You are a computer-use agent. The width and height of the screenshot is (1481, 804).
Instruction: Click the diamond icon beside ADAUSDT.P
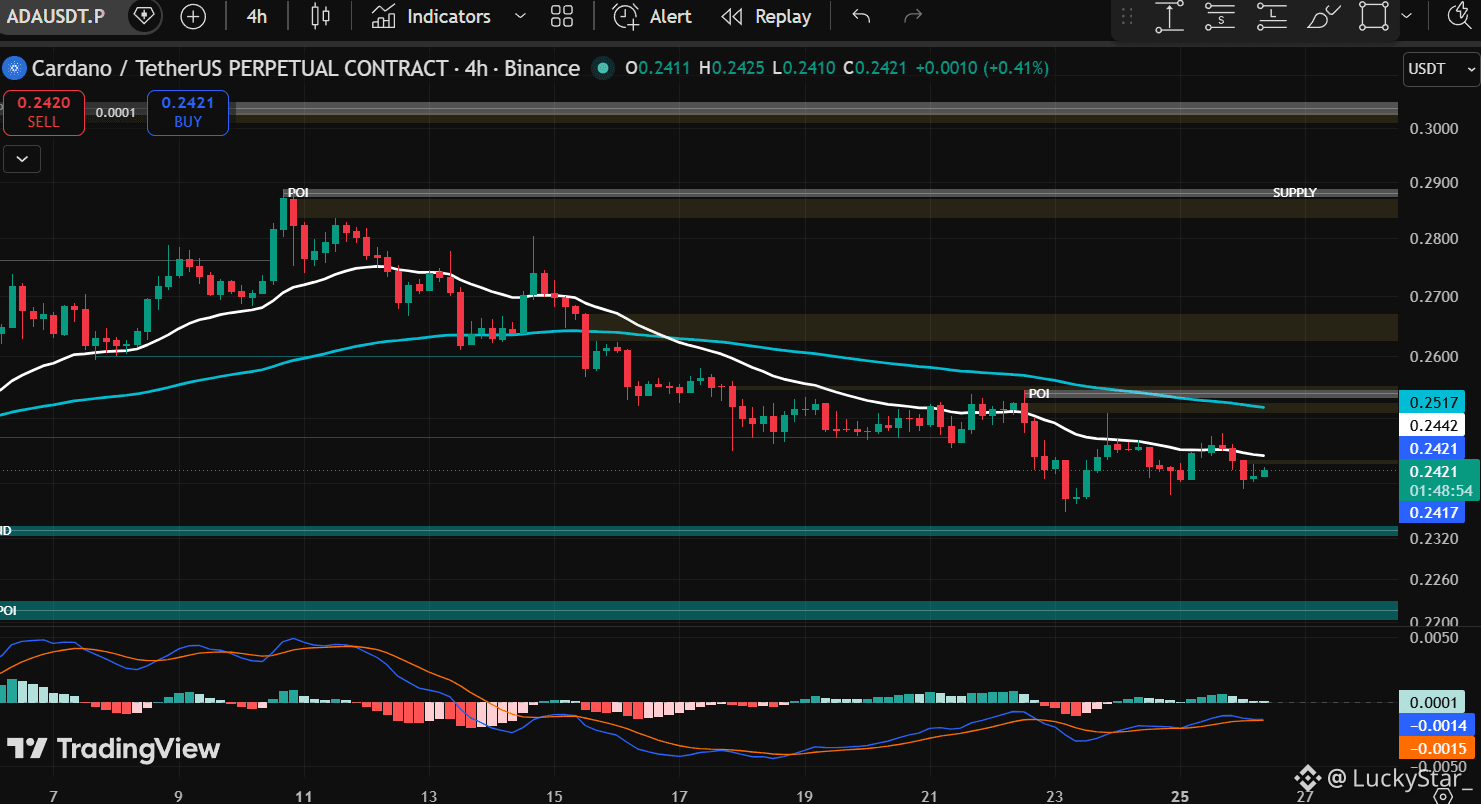pos(144,16)
